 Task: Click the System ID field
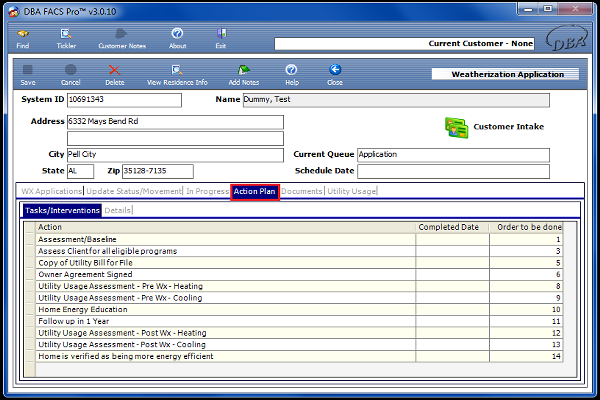pos(124,100)
